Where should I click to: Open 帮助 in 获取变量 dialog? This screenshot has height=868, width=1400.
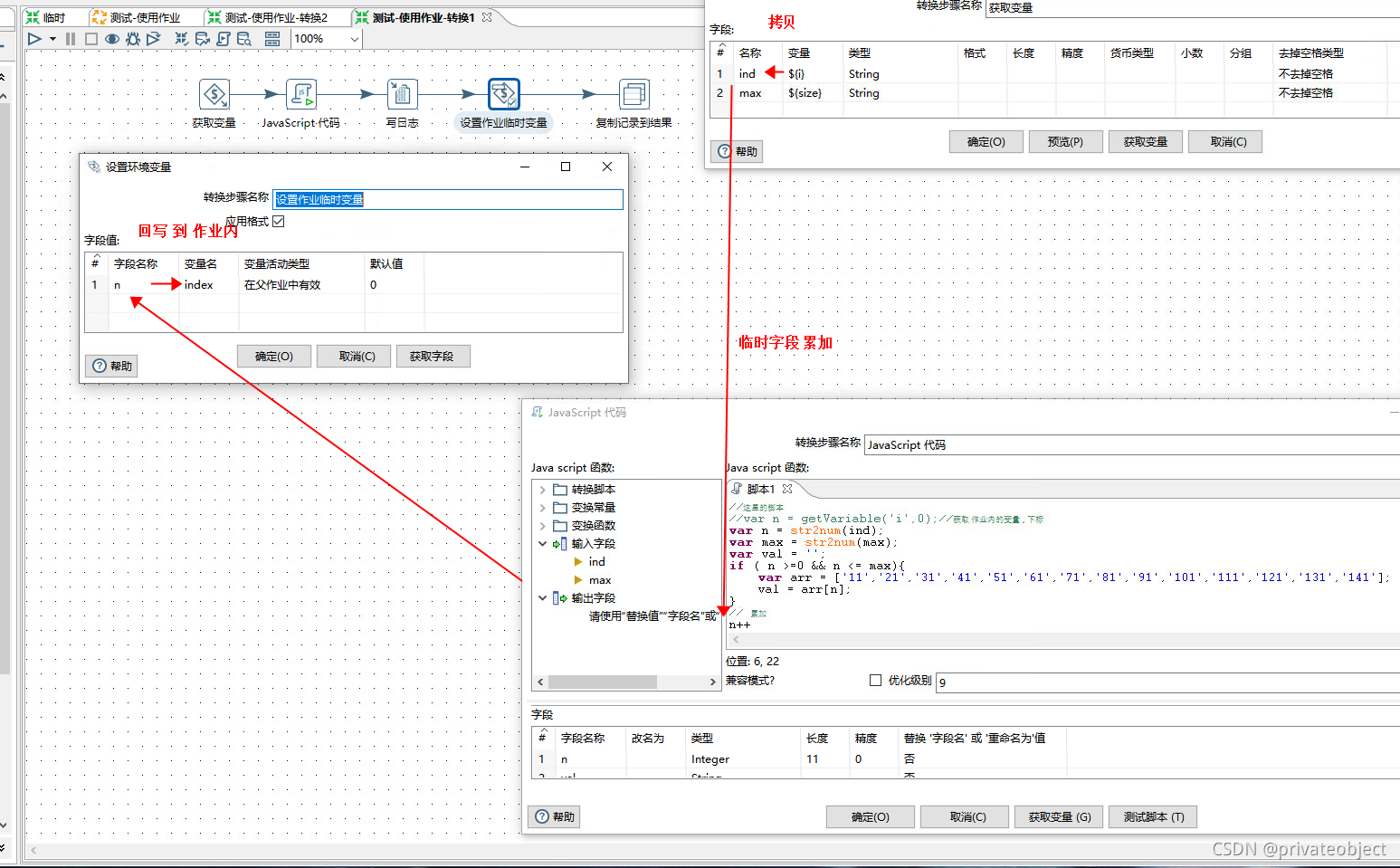tap(738, 151)
